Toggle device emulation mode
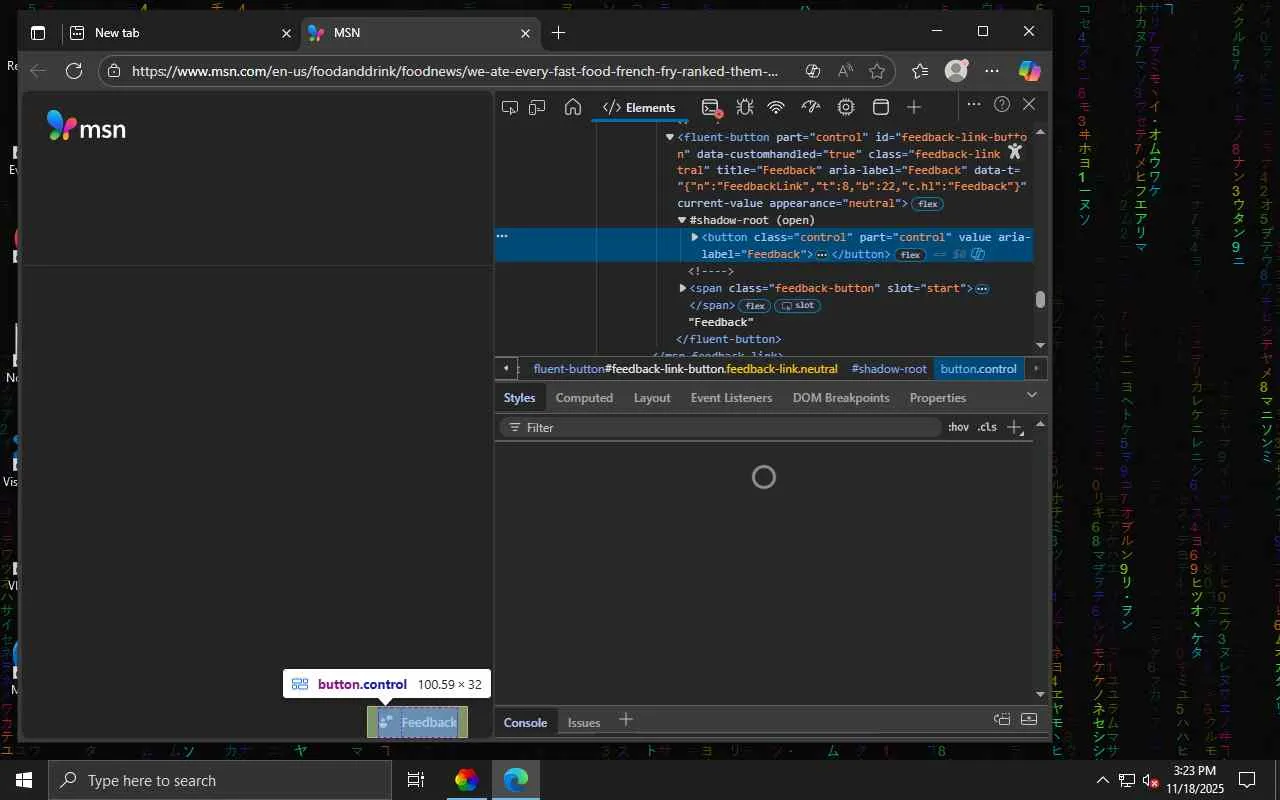Viewport: 1280px width, 800px height. (538, 107)
